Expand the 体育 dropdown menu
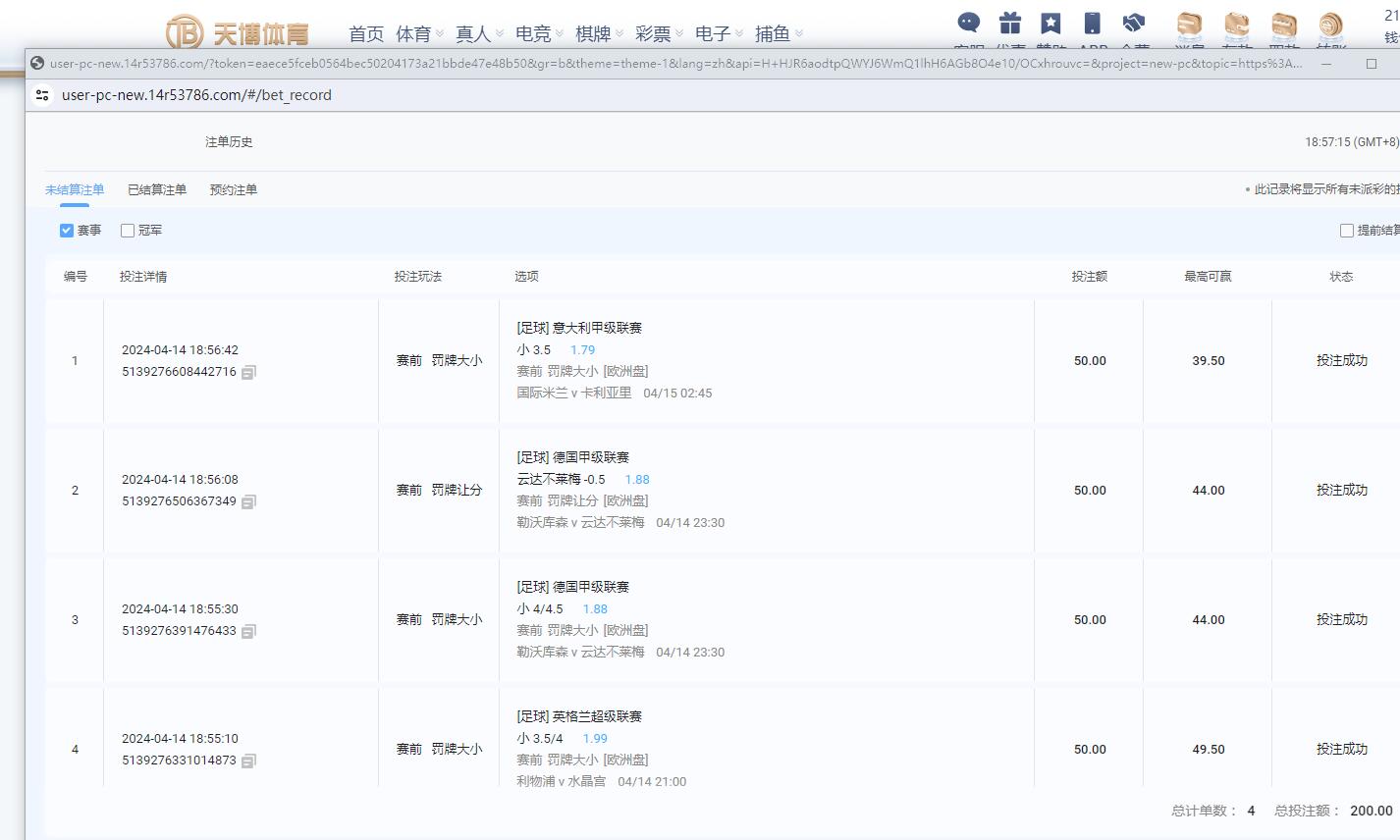The width and height of the screenshot is (1400, 840). (x=420, y=34)
